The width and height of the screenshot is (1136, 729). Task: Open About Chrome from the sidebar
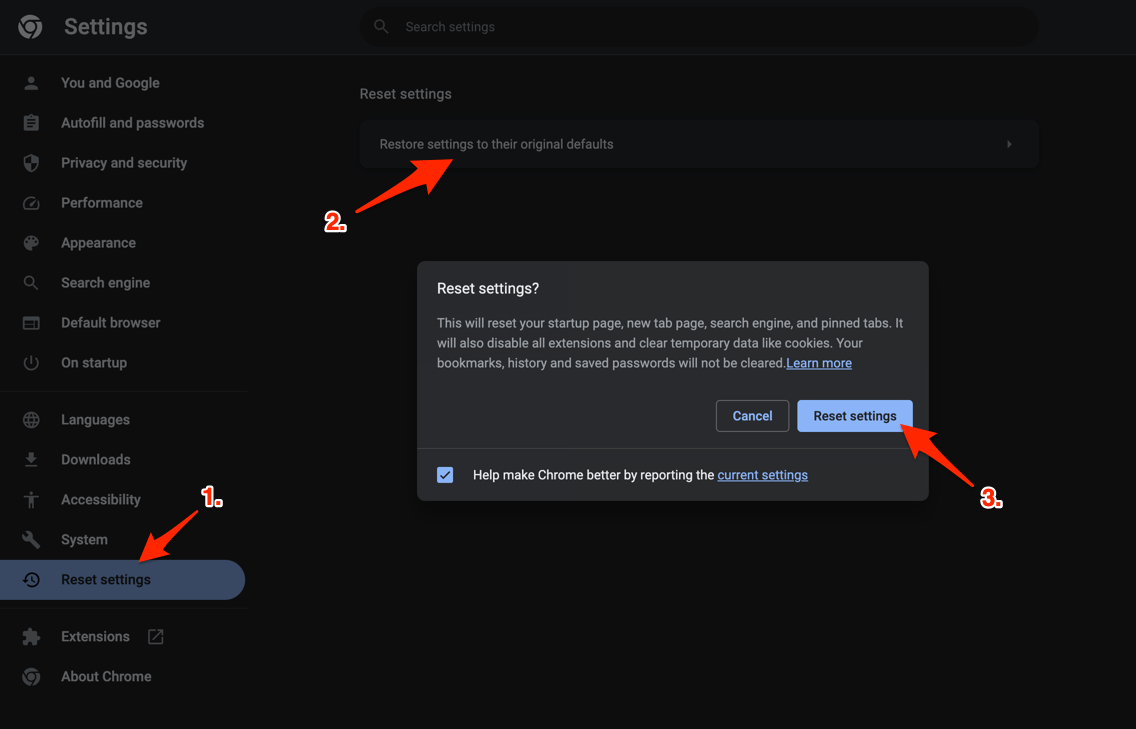click(106, 676)
